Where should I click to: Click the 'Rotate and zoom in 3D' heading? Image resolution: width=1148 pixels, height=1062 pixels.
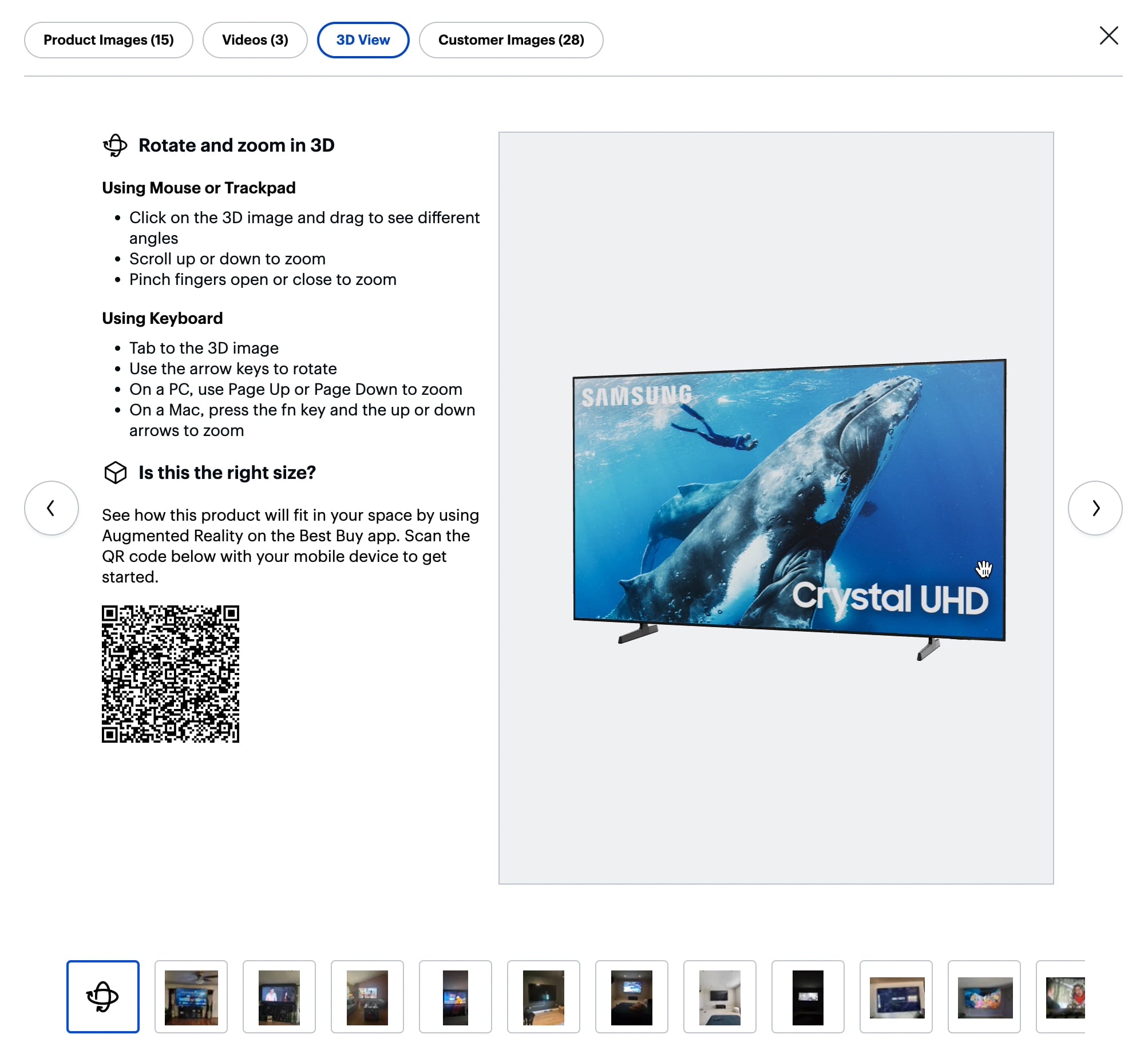point(236,145)
